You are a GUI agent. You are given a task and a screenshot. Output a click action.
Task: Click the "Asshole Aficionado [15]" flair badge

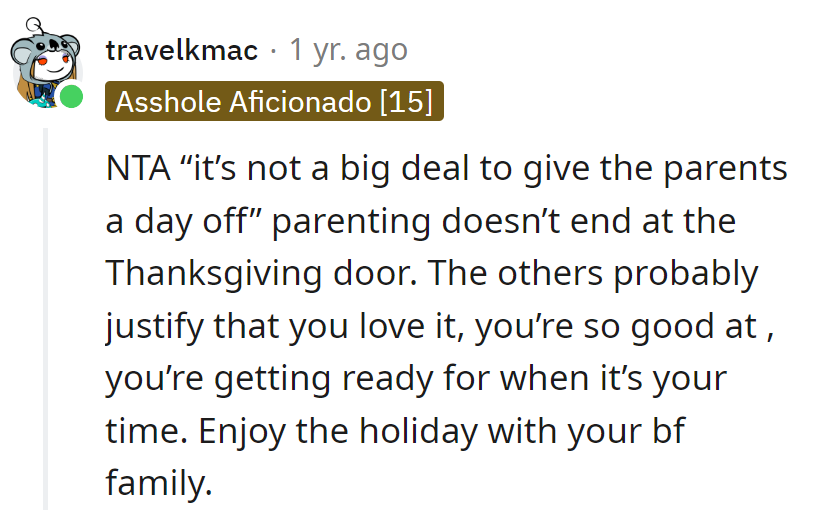(x=274, y=103)
